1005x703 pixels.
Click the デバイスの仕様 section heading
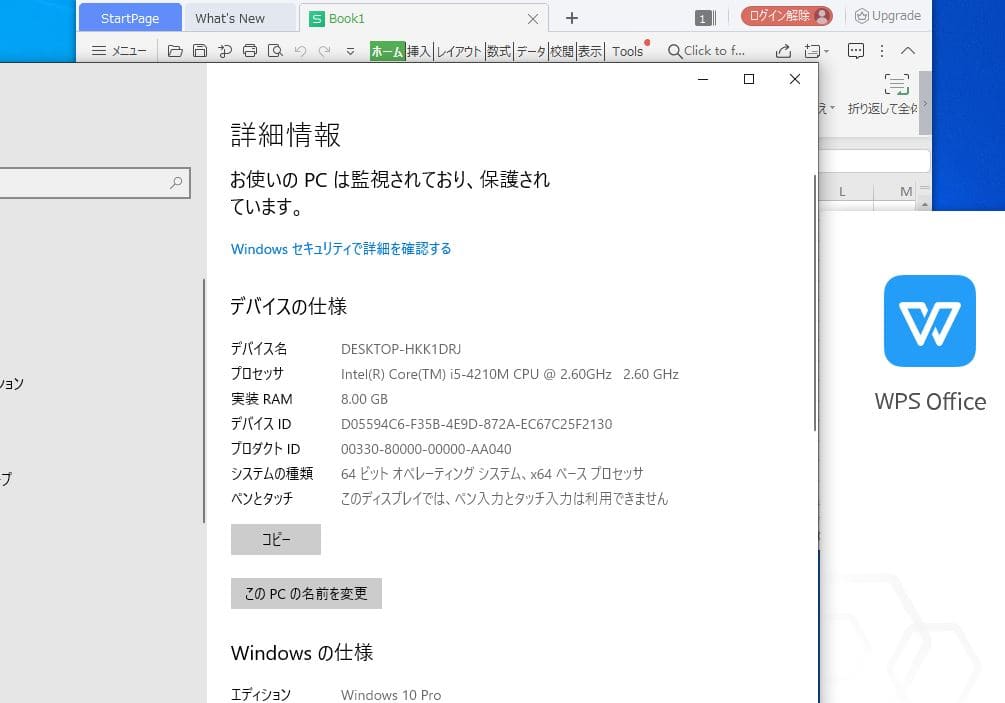(x=288, y=306)
